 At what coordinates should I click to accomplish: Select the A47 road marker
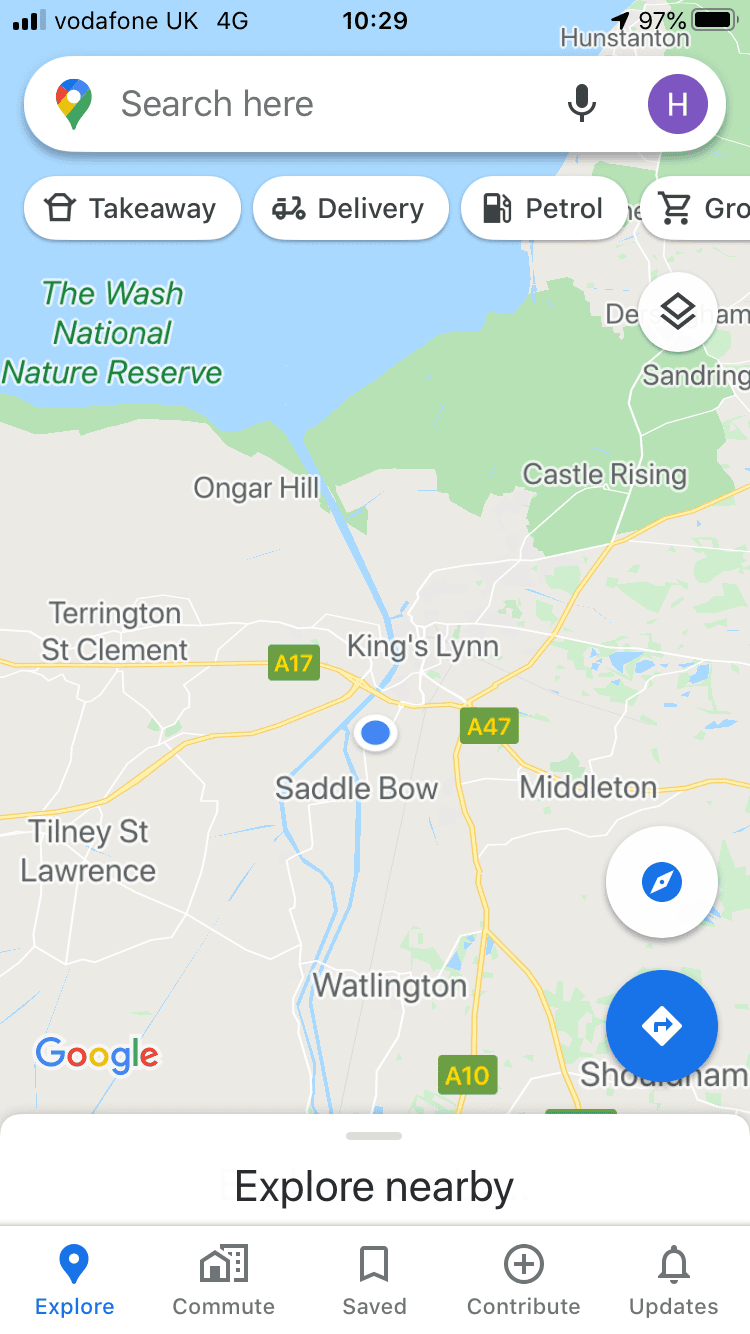(x=489, y=726)
